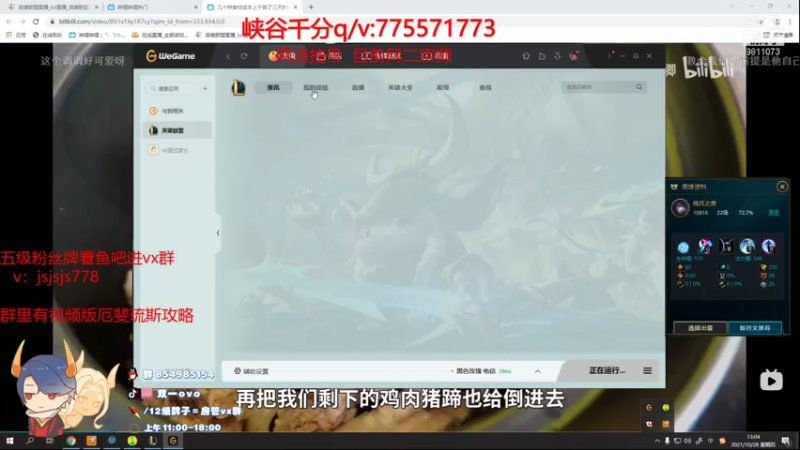
Task: Click the R skill icon in hero panel
Action: [768, 246]
